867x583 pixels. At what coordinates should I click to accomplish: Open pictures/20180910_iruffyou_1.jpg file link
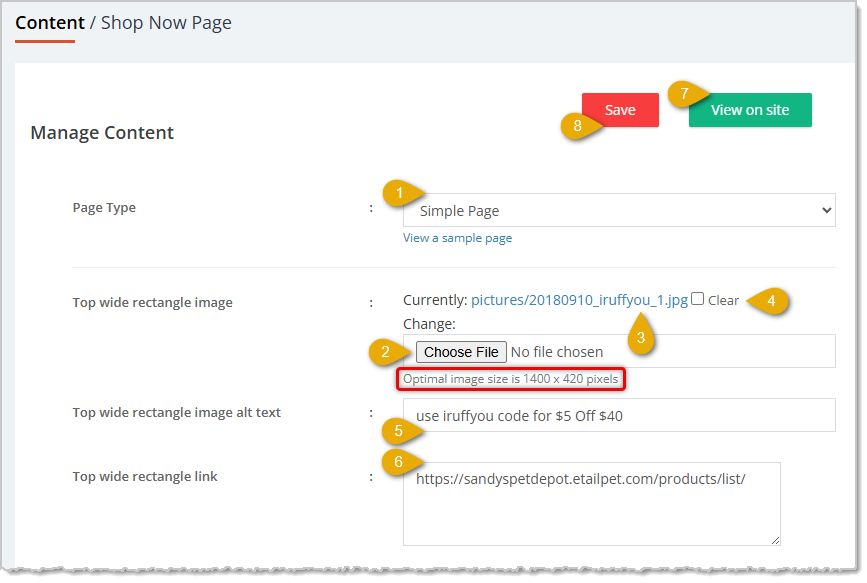(x=579, y=300)
